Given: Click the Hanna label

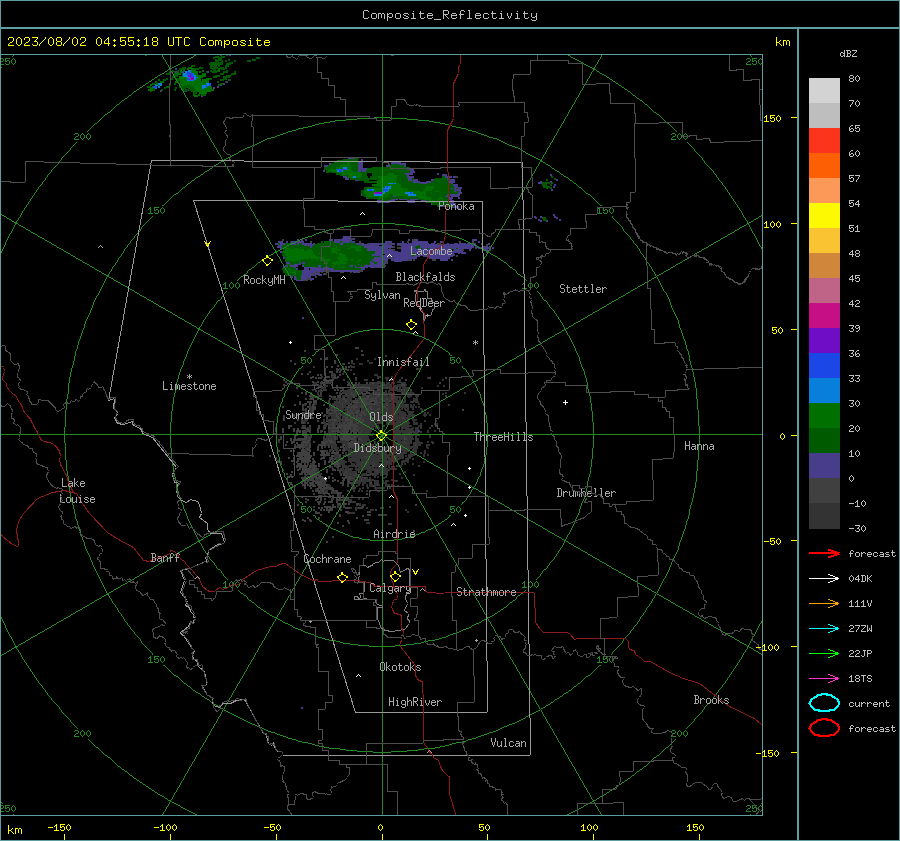Looking at the screenshot, I should pos(699,446).
